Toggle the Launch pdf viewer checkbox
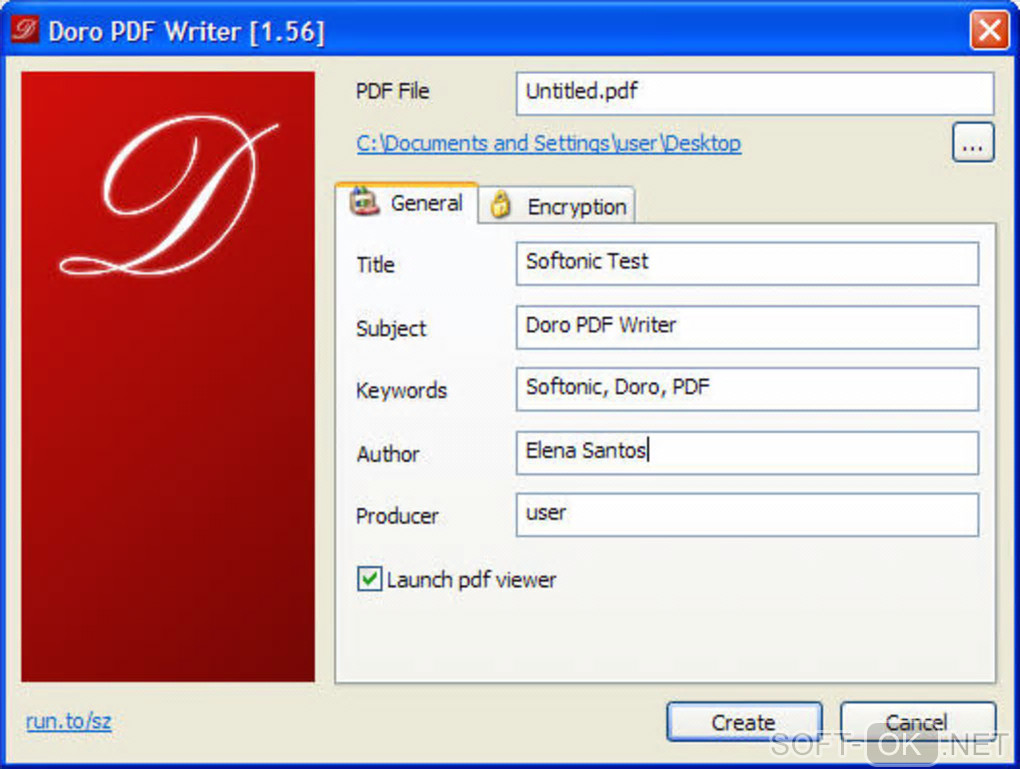The height and width of the screenshot is (769, 1020). 369,578
